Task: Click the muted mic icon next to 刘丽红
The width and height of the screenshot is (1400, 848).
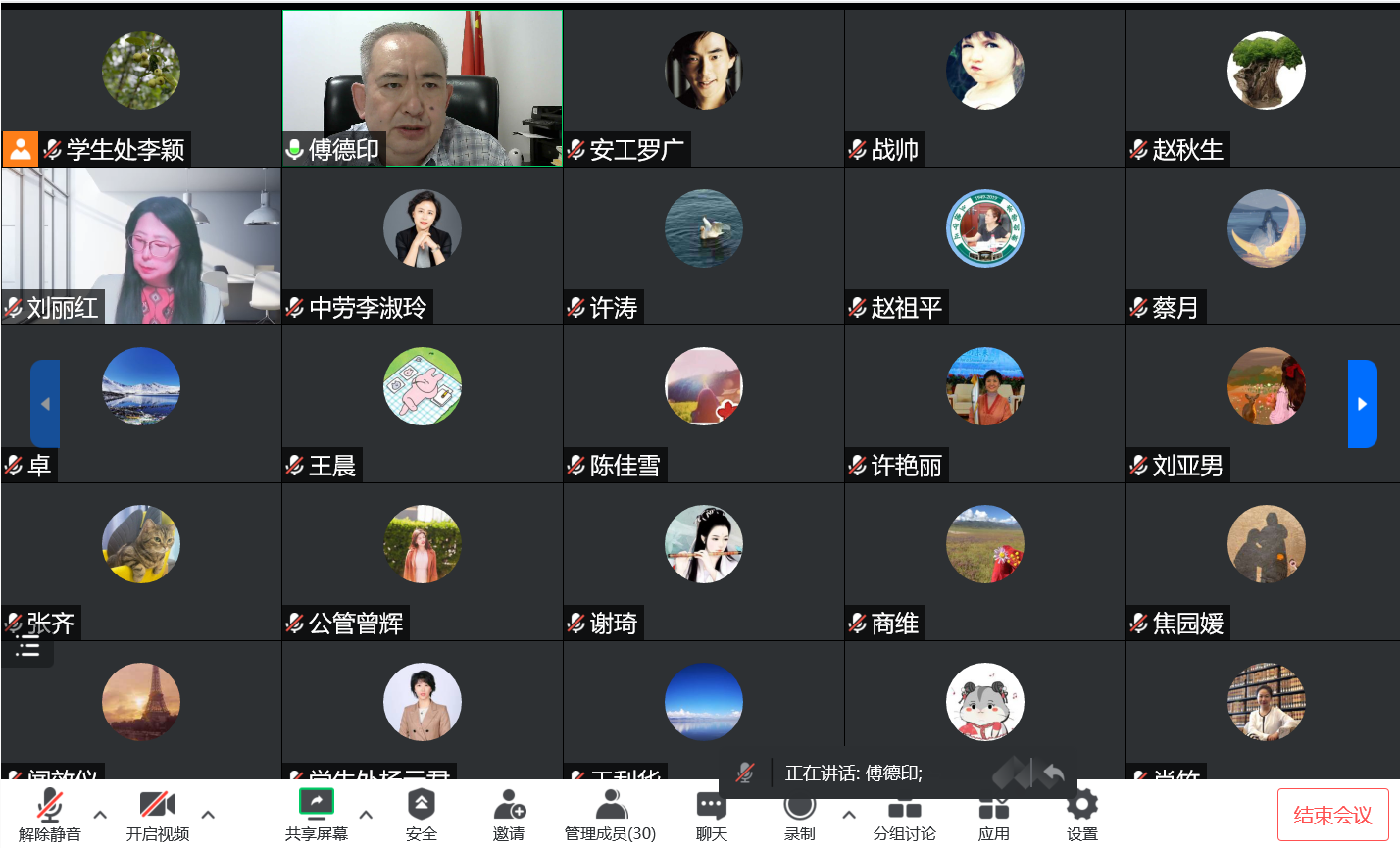Action: click(x=13, y=308)
